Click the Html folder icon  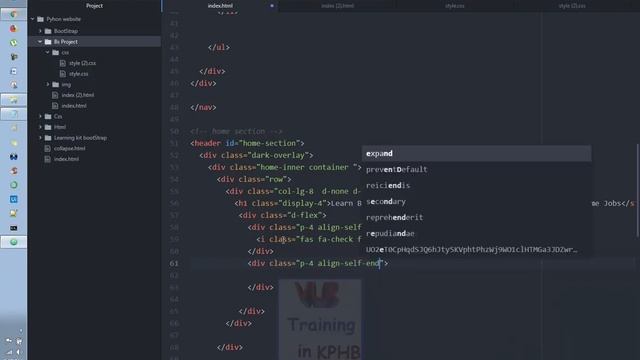point(48,127)
